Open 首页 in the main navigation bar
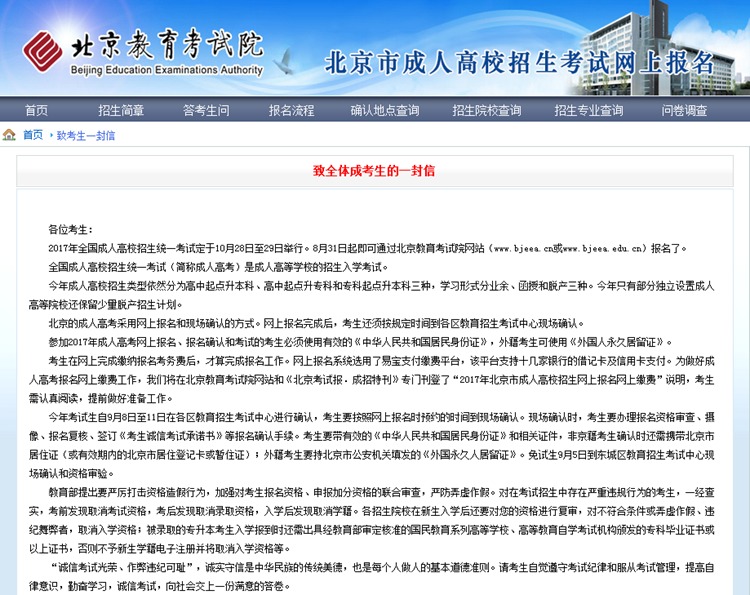The height and width of the screenshot is (595, 750). pyautogui.click(x=36, y=110)
